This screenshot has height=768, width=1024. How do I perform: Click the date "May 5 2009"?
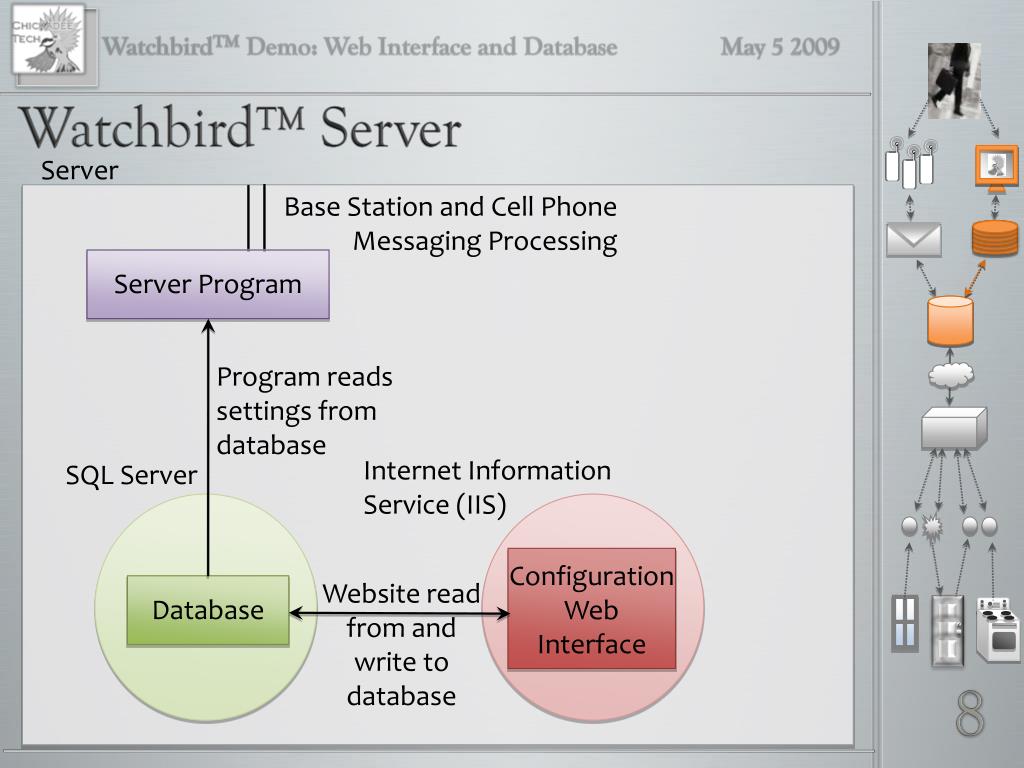point(780,46)
